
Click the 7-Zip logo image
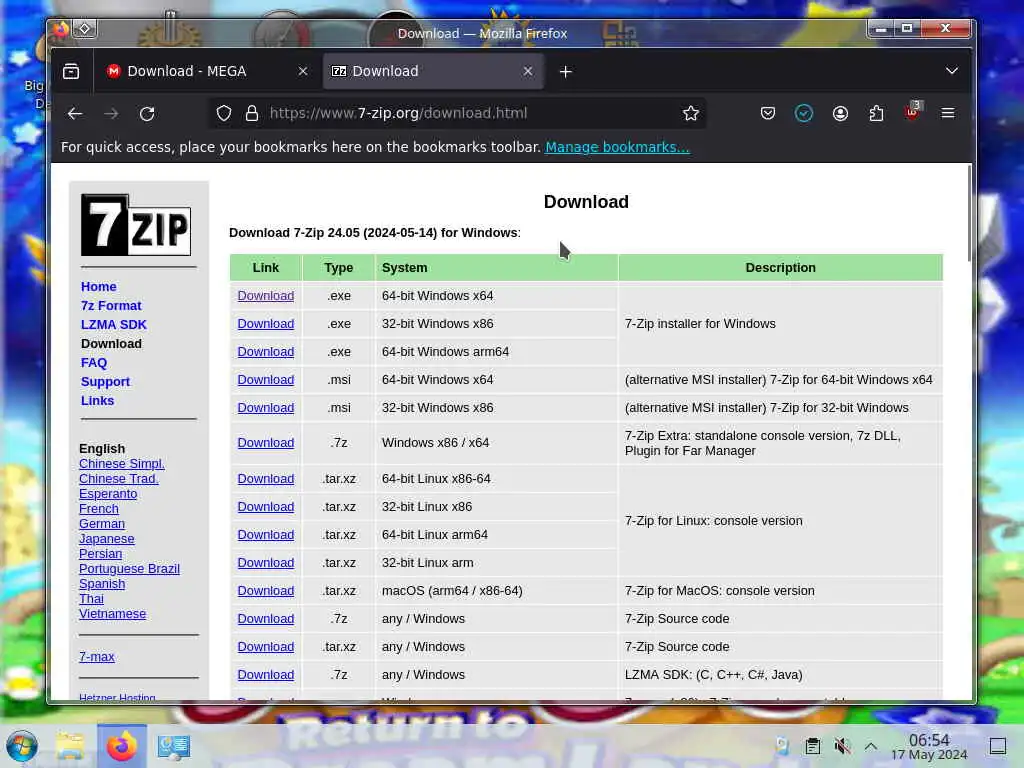(136, 225)
